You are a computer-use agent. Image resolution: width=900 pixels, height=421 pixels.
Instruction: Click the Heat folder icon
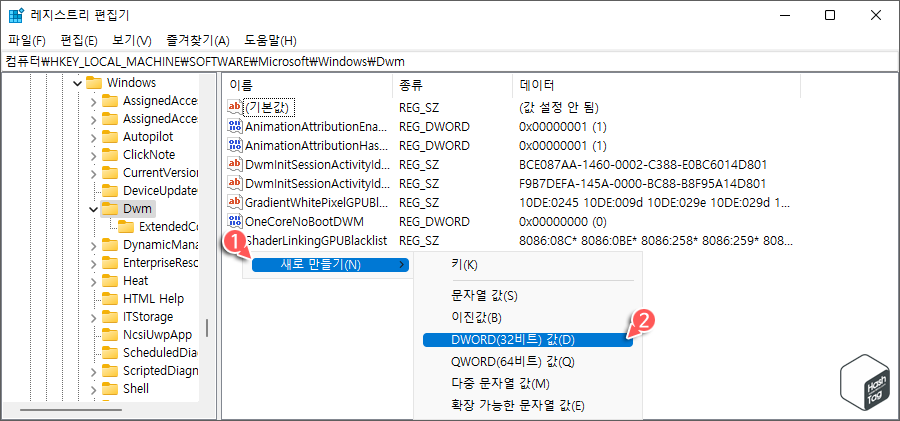click(x=110, y=280)
